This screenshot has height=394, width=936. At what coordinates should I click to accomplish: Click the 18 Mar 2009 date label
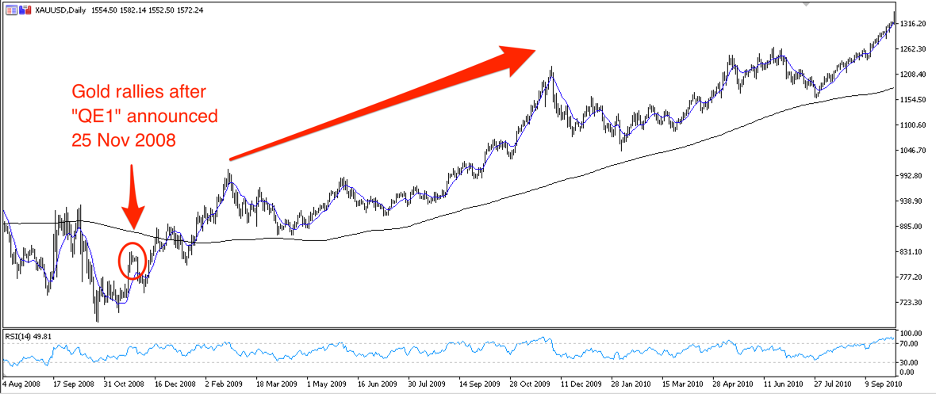pos(278,383)
